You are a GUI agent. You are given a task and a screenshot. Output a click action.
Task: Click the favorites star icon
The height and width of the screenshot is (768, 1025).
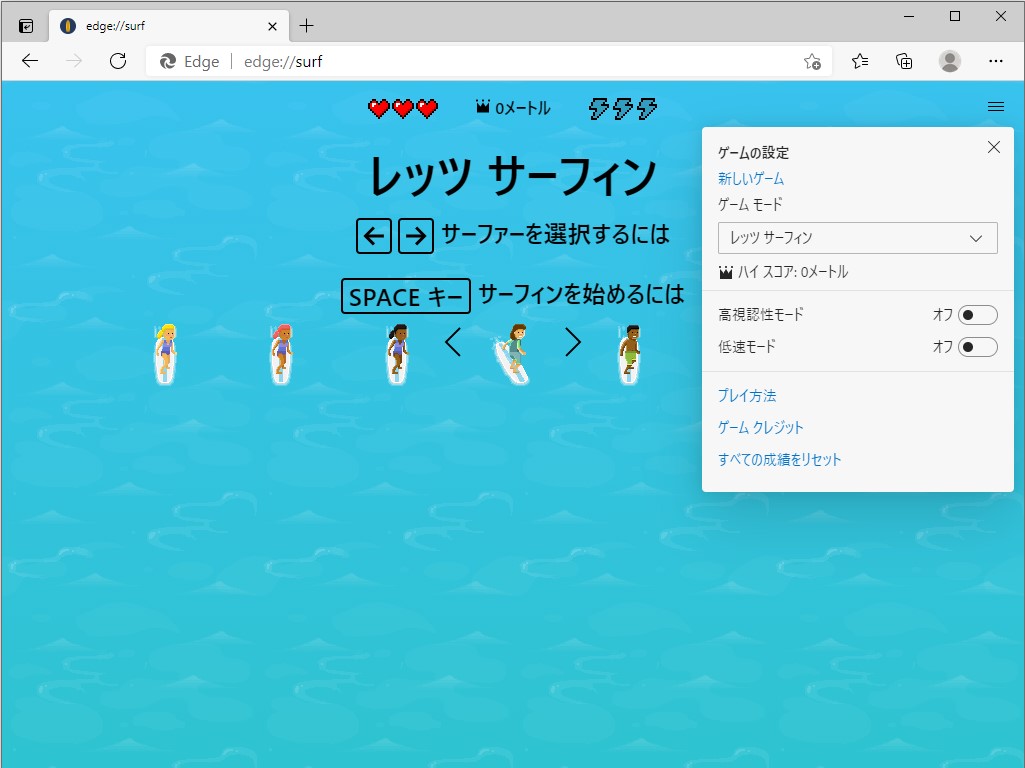[814, 61]
